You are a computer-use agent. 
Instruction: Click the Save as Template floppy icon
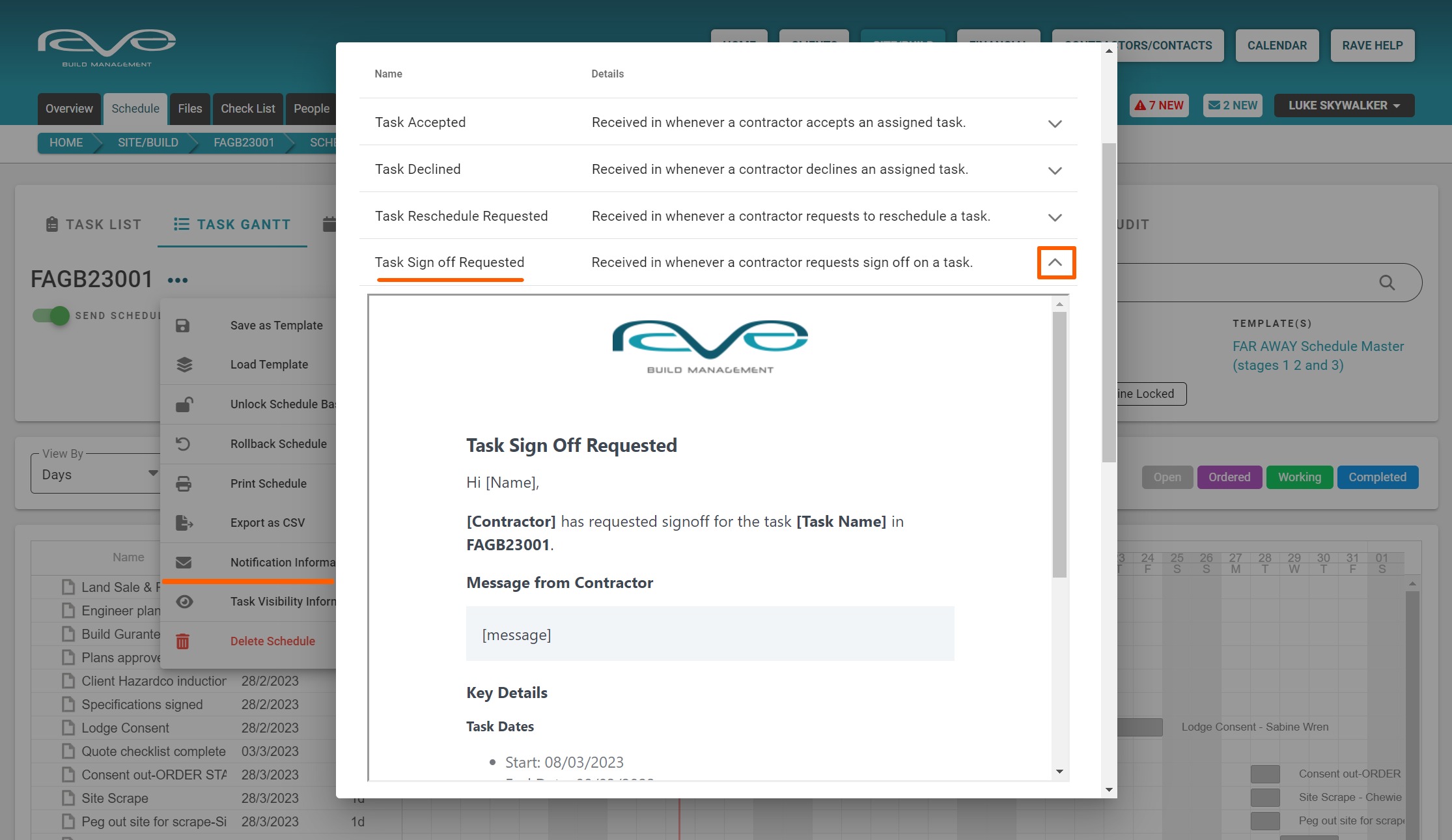pos(183,326)
